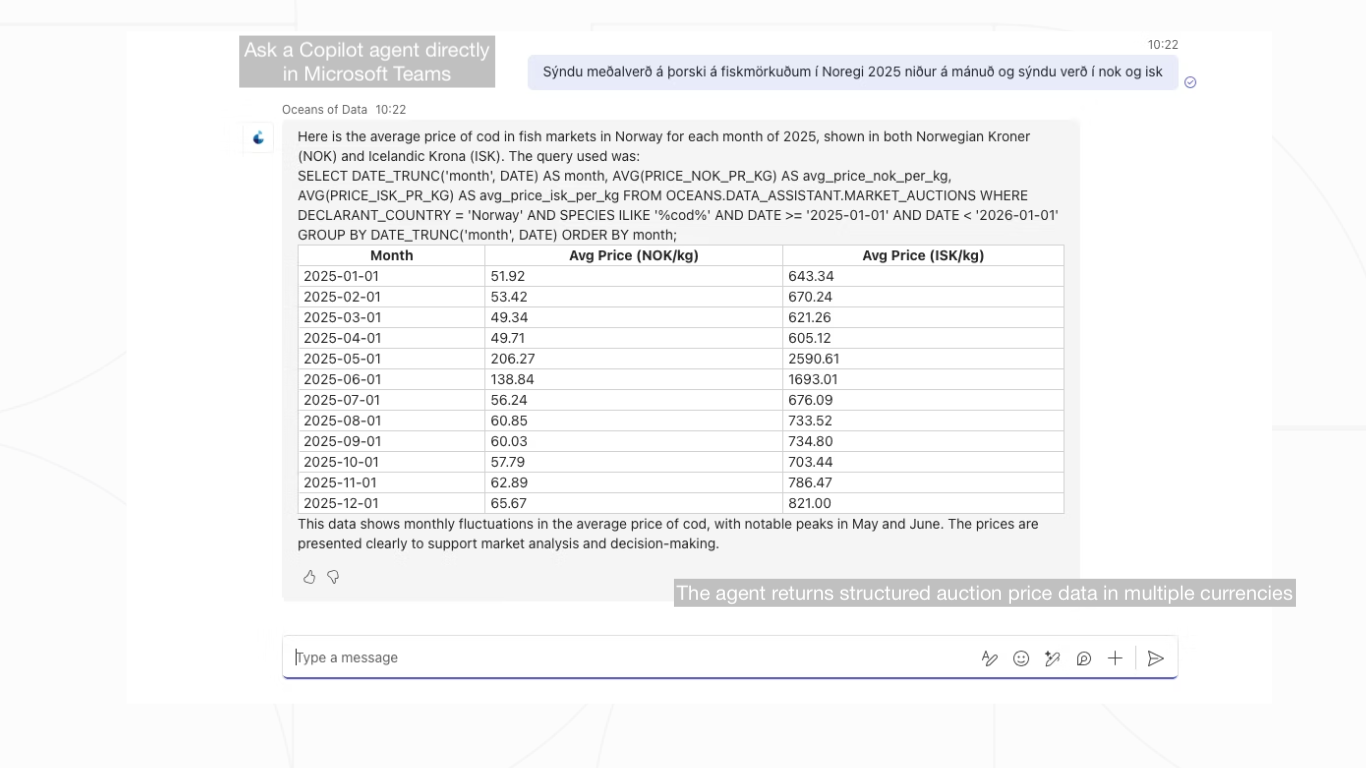
Task: Click the 206.27 NOK price cell
Action: click(x=634, y=359)
